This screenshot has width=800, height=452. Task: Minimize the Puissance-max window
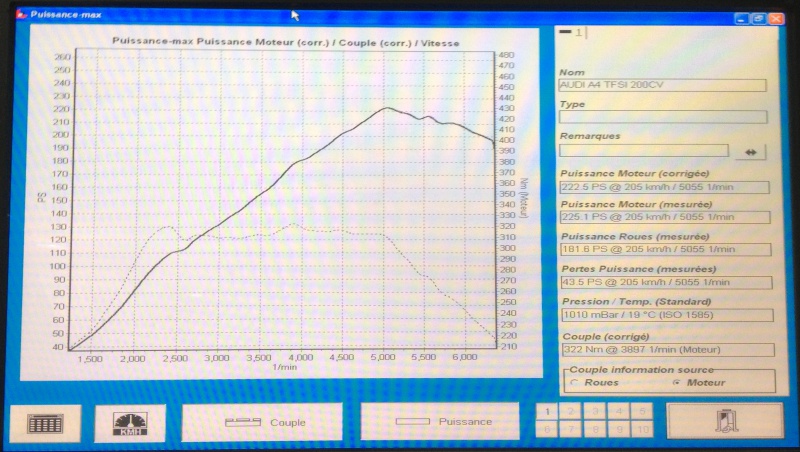pos(741,17)
